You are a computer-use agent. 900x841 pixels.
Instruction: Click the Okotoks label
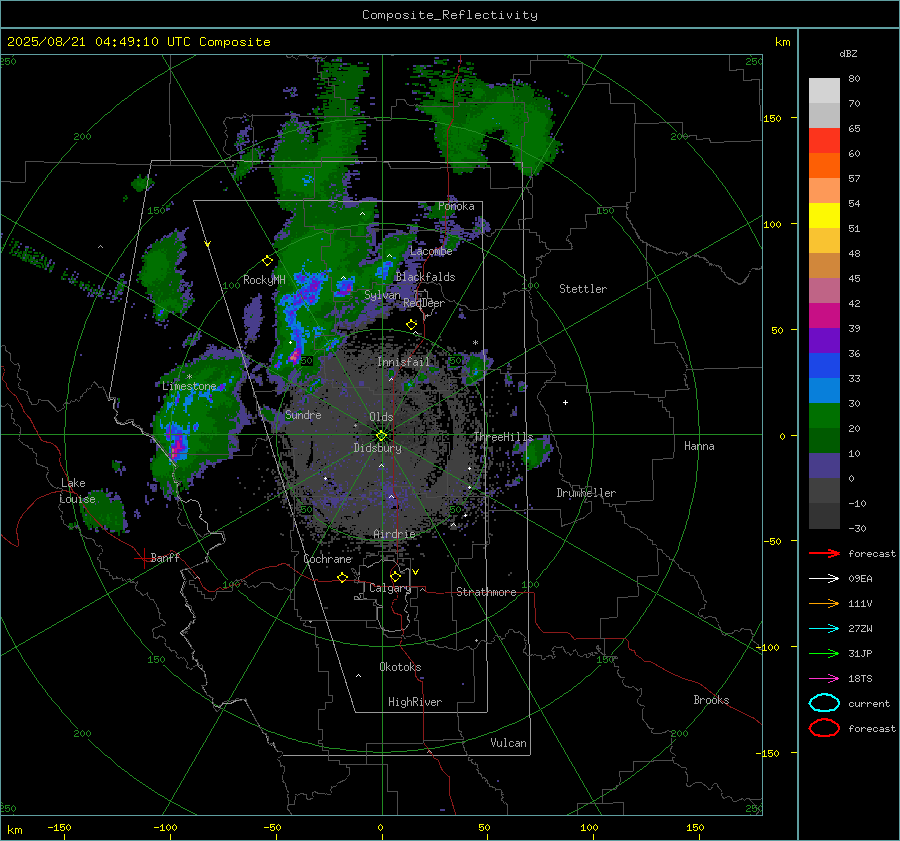(x=400, y=667)
